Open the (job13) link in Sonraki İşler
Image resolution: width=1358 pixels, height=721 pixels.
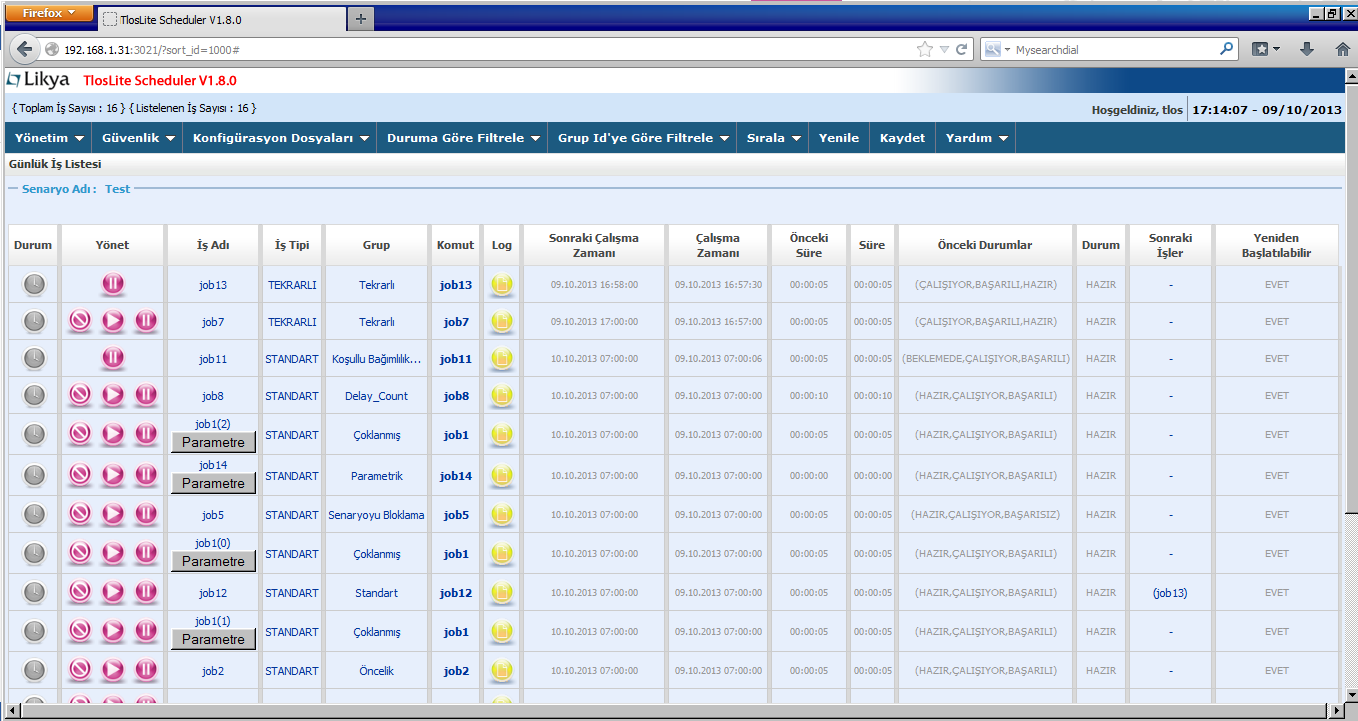pos(1170,593)
